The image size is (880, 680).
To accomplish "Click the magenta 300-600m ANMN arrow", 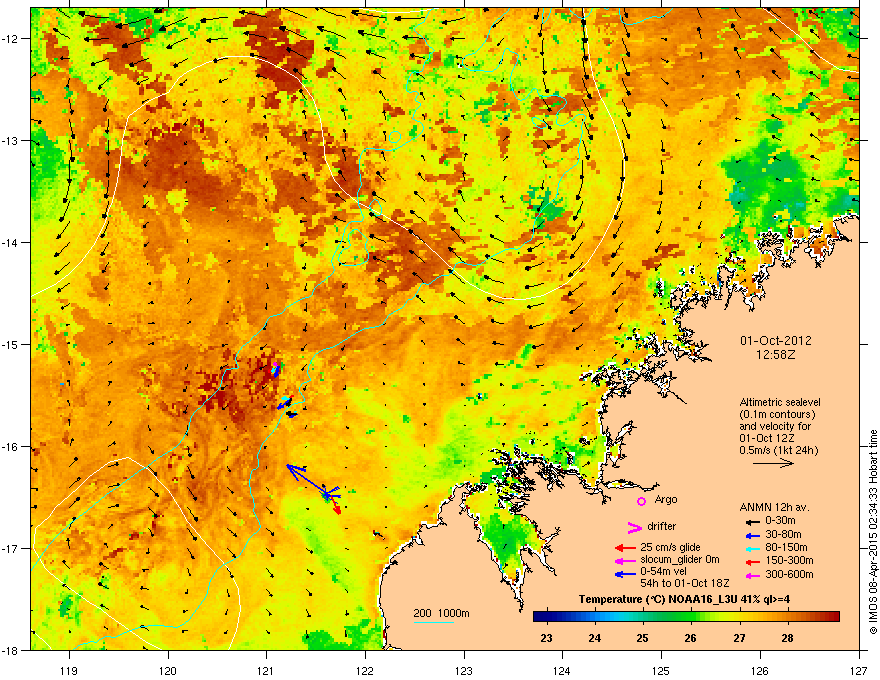I will 752,575.
